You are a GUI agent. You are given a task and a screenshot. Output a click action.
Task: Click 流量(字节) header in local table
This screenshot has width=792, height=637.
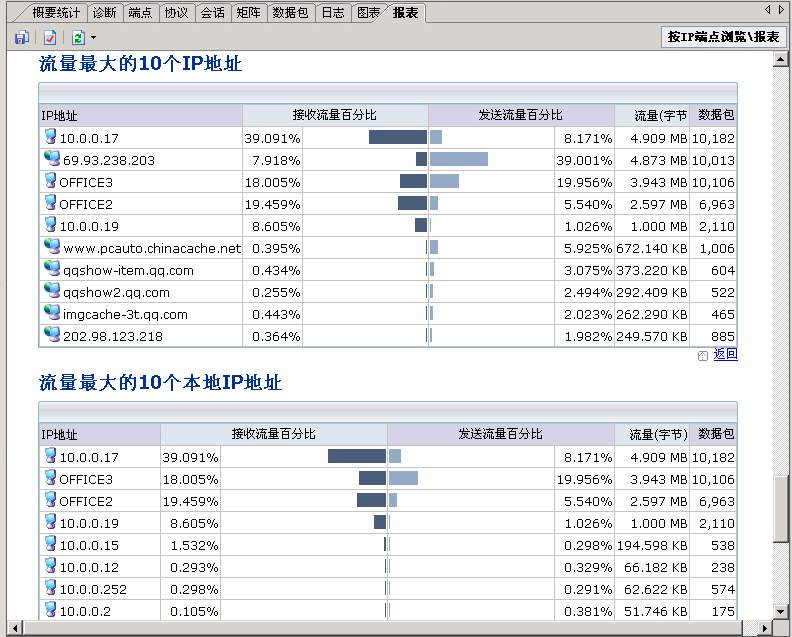(652, 434)
